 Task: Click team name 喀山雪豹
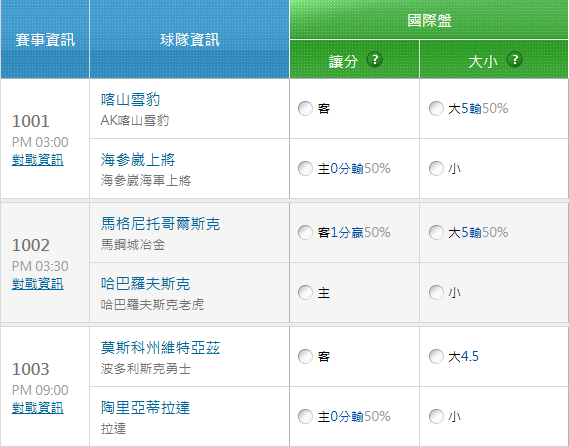pyautogui.click(x=130, y=99)
